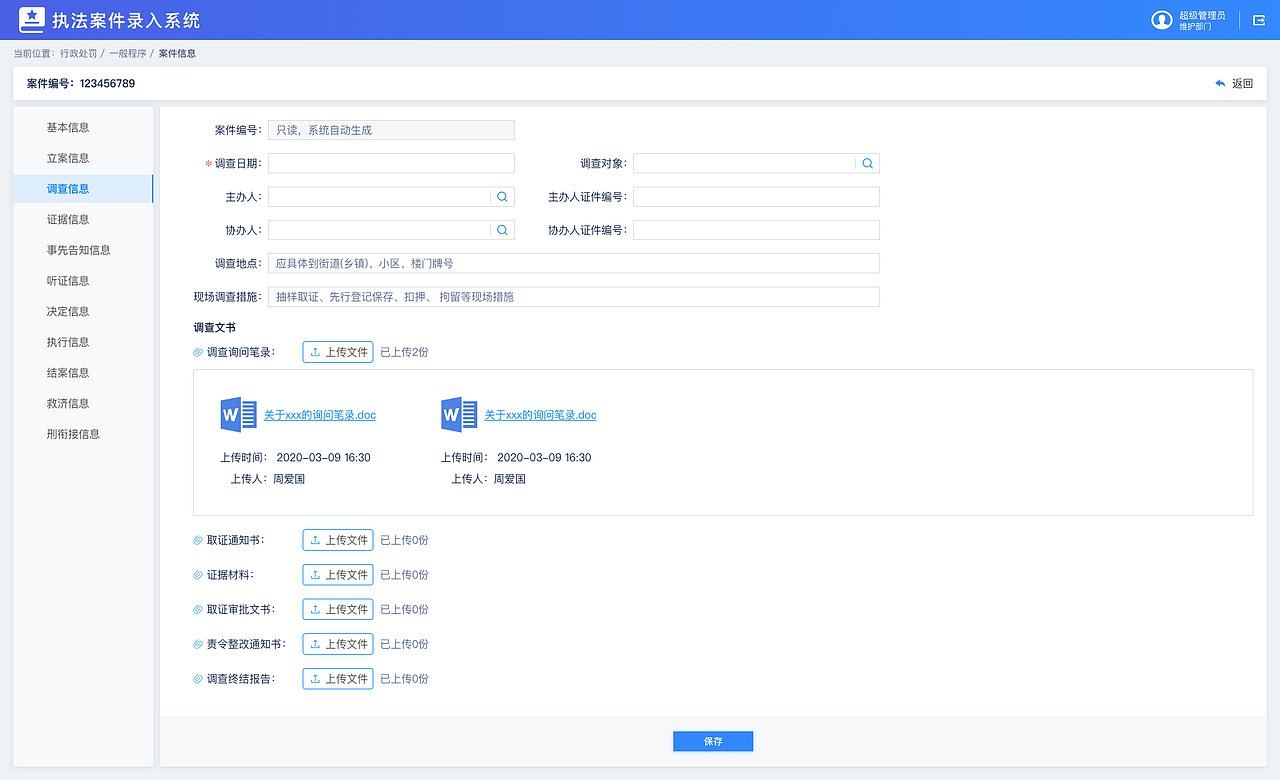Click the 返回 link text
The image size is (1280, 780).
1242,84
